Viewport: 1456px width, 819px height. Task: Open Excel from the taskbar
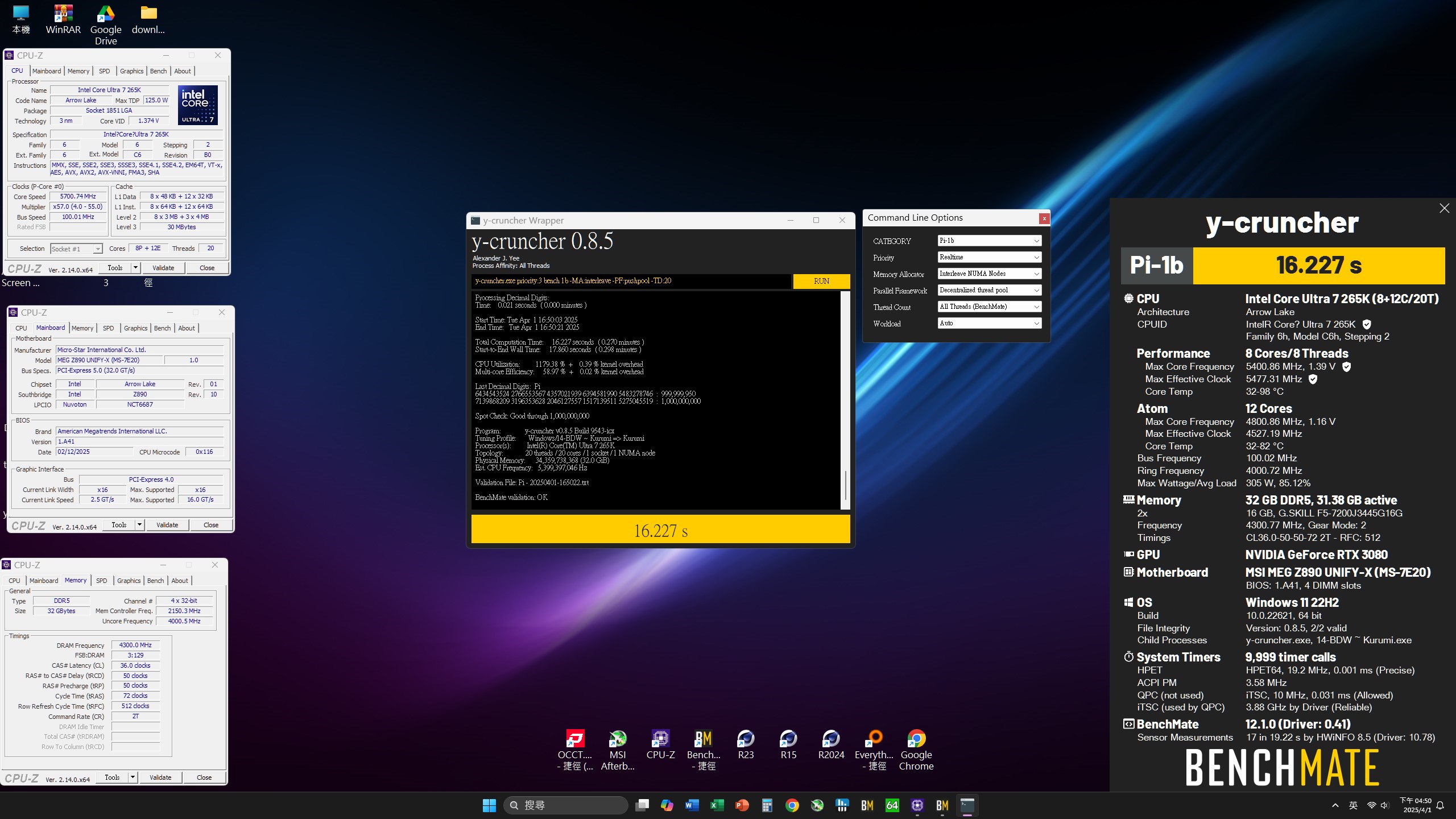tap(717, 805)
